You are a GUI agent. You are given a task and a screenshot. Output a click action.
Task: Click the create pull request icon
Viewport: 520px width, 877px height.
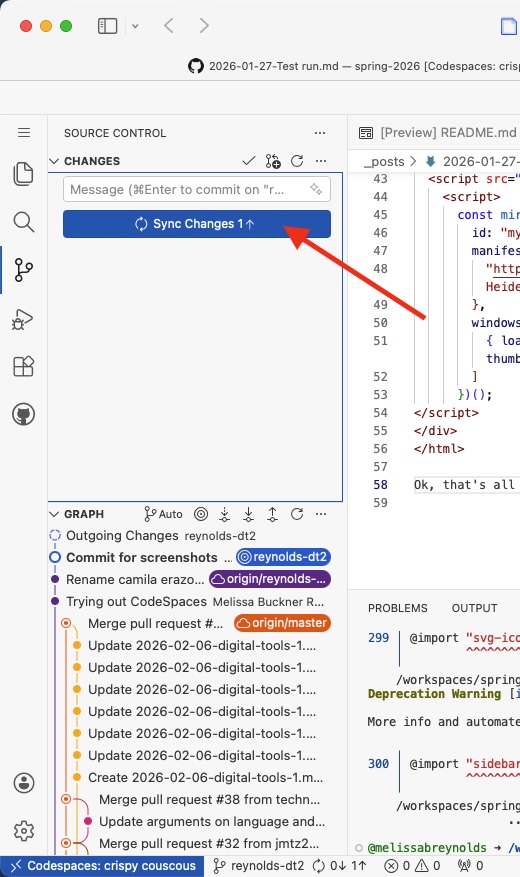(273, 161)
